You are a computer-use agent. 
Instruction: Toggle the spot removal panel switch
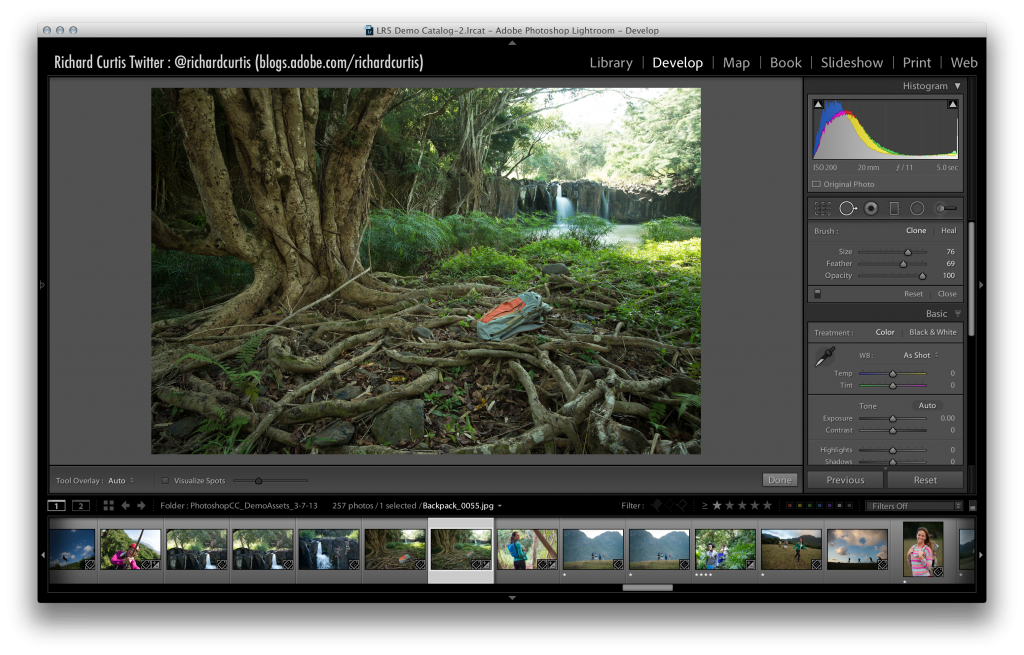(818, 294)
